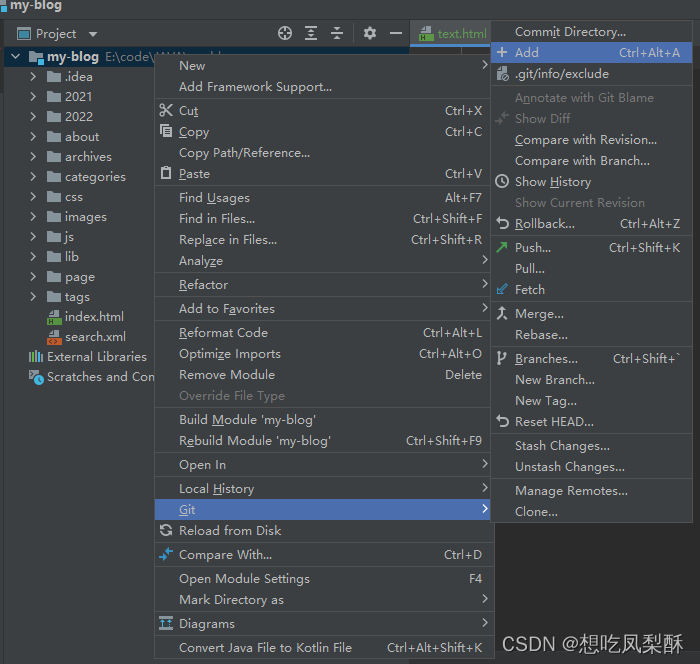Viewport: 700px width, 664px height.
Task: Click the blue Fetch arrow icon
Action: [502, 289]
